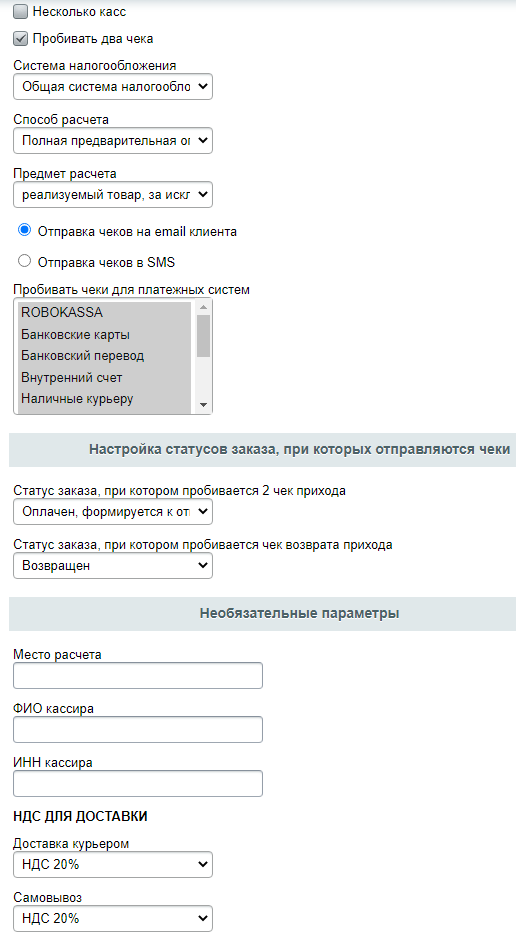Open the 2 чек прихода status dropdown
Image resolution: width=516 pixels, height=942 pixels.
[113, 512]
